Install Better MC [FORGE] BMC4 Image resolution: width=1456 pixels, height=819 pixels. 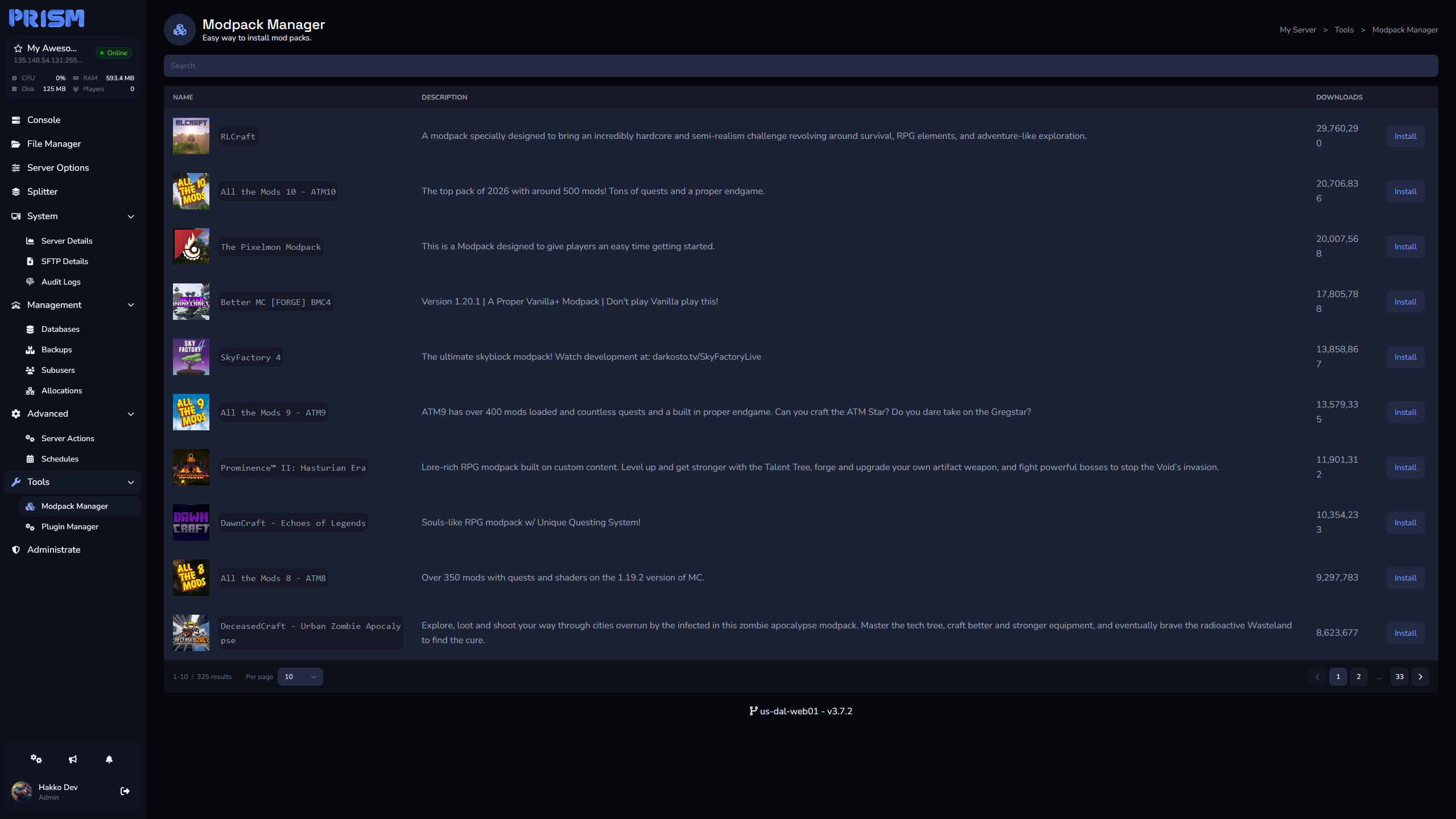[1405, 302]
